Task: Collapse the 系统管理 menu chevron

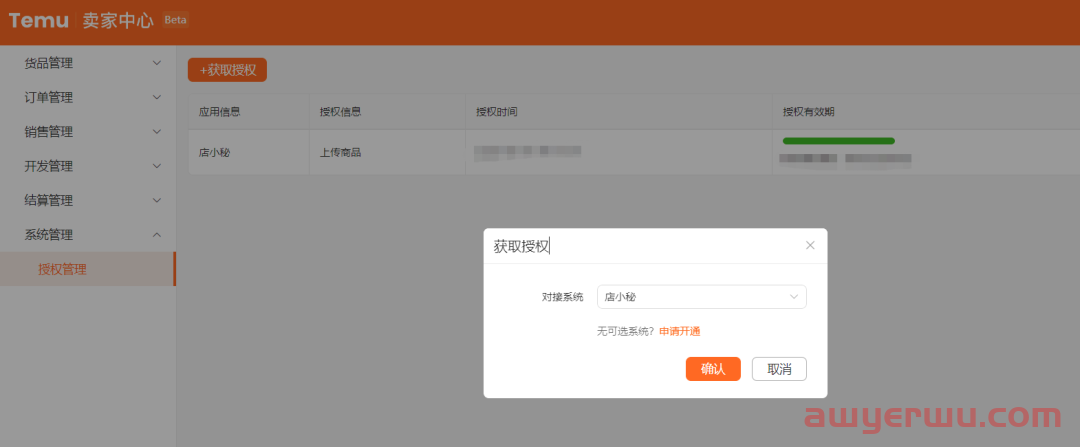Action: pos(157,235)
